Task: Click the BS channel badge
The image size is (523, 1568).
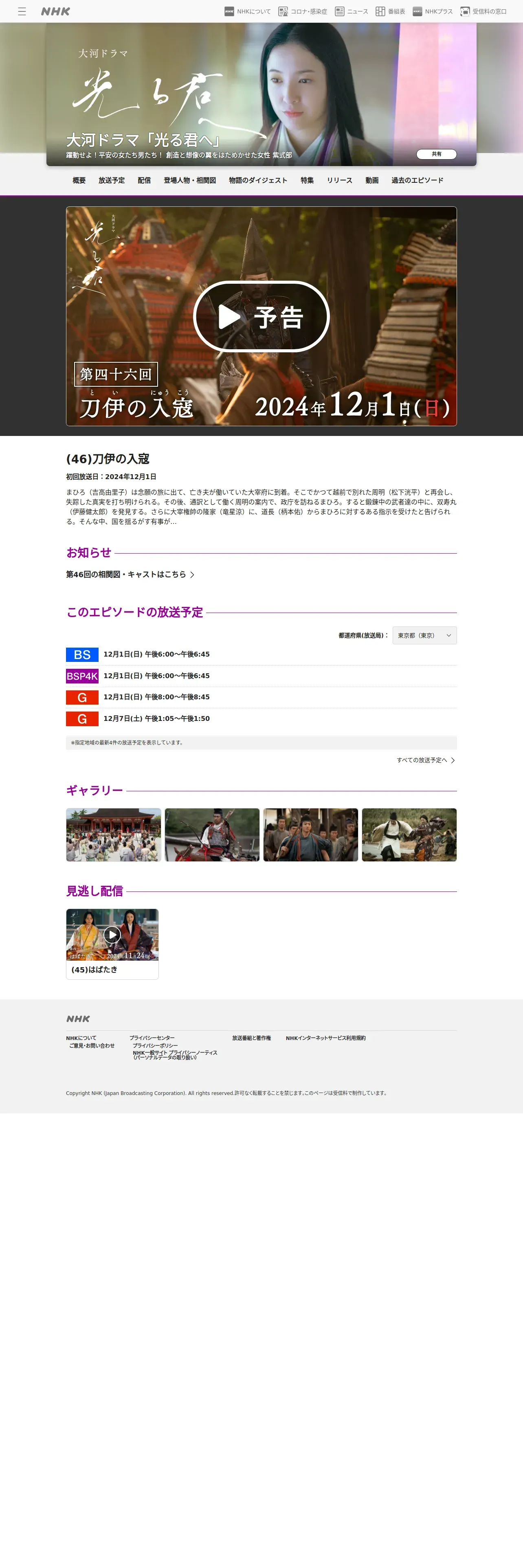Action: pos(82,654)
